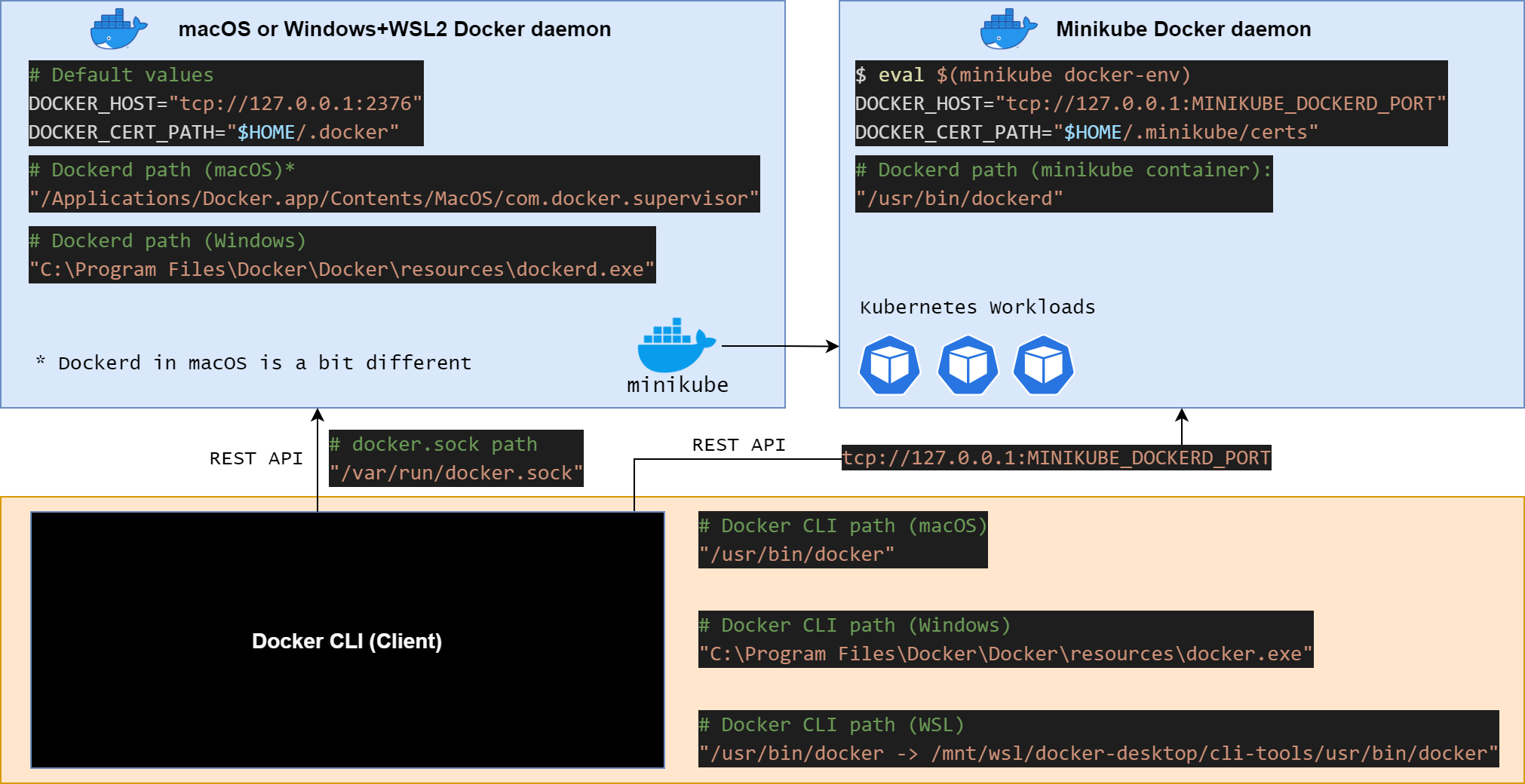1525x784 pixels.
Task: Click the '# Dockerd path (Windows)' comment
Action: pos(167,240)
